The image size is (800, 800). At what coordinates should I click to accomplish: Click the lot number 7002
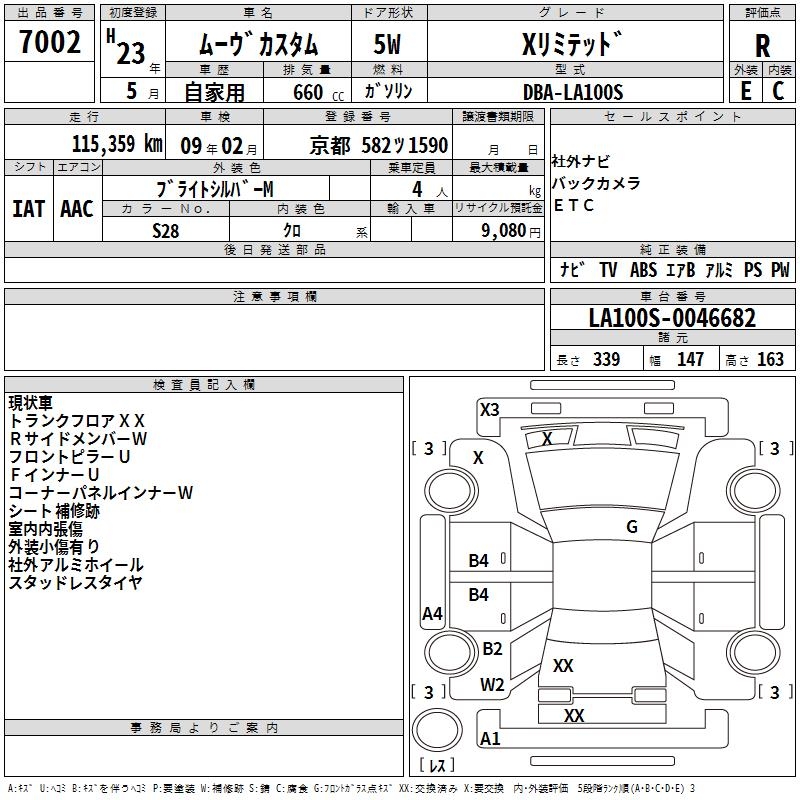50,42
